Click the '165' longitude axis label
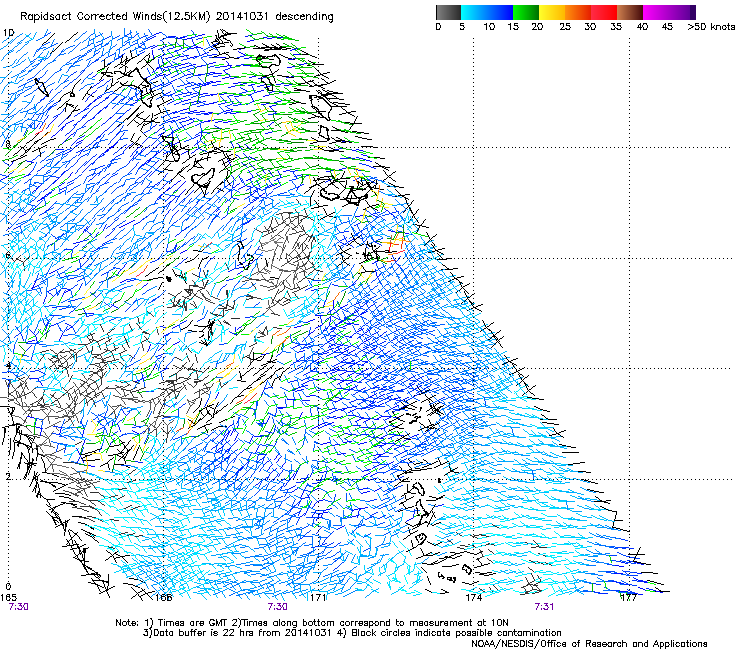This screenshot has height=650, width=740. point(8,598)
